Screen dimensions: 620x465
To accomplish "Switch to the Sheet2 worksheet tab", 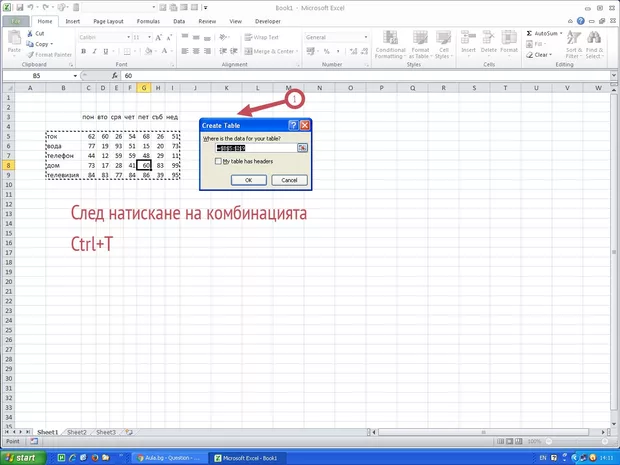I will point(77,432).
